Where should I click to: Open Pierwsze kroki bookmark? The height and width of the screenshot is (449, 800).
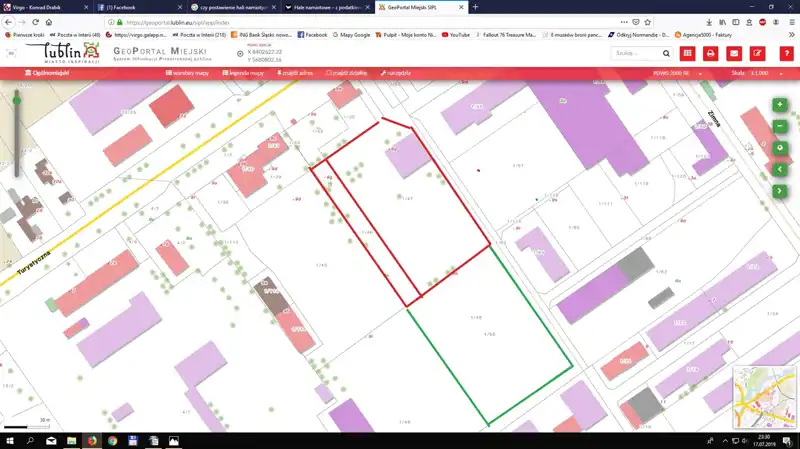point(24,35)
